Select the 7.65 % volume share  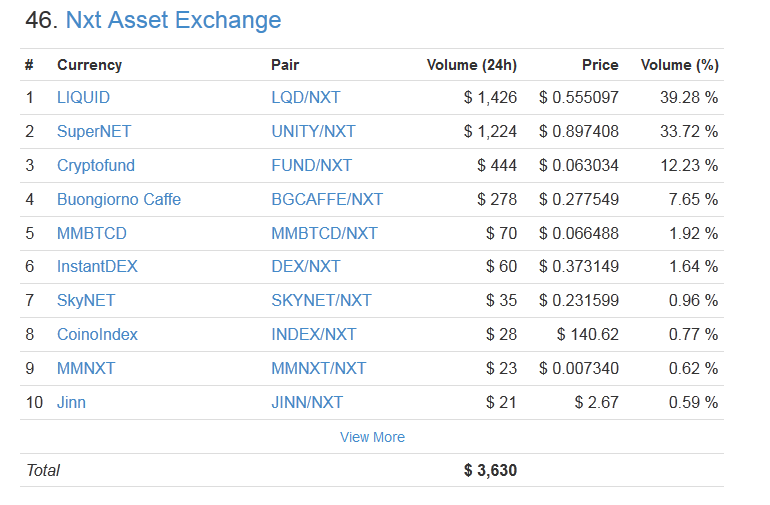(693, 199)
